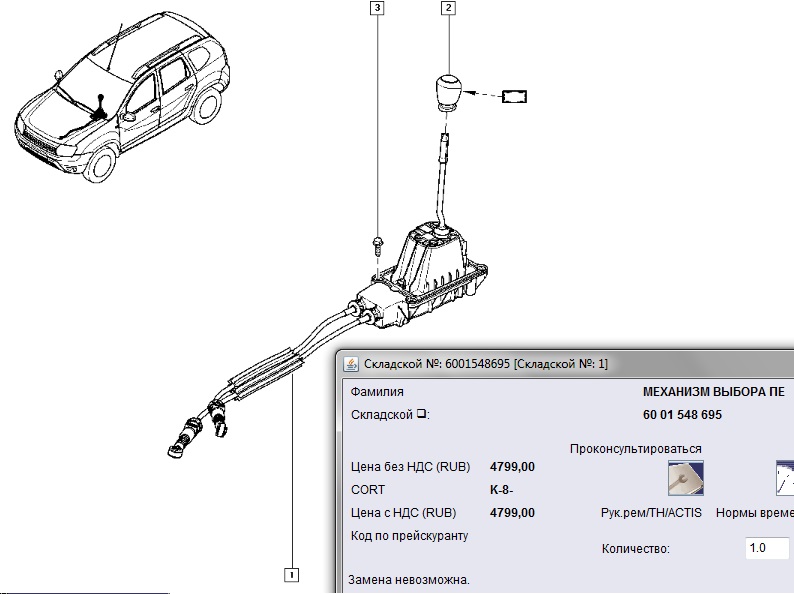794x594 pixels.
Task: Click part callout number 3
Action: pyautogui.click(x=377, y=9)
